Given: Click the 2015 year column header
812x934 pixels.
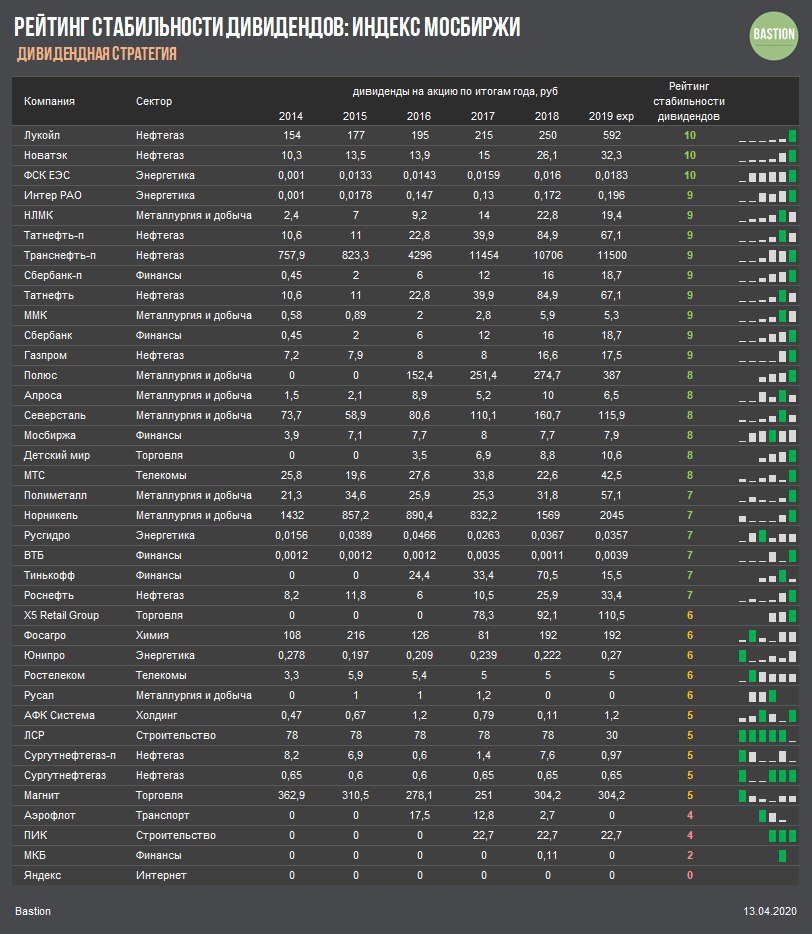Looking at the screenshot, I should coord(355,116).
